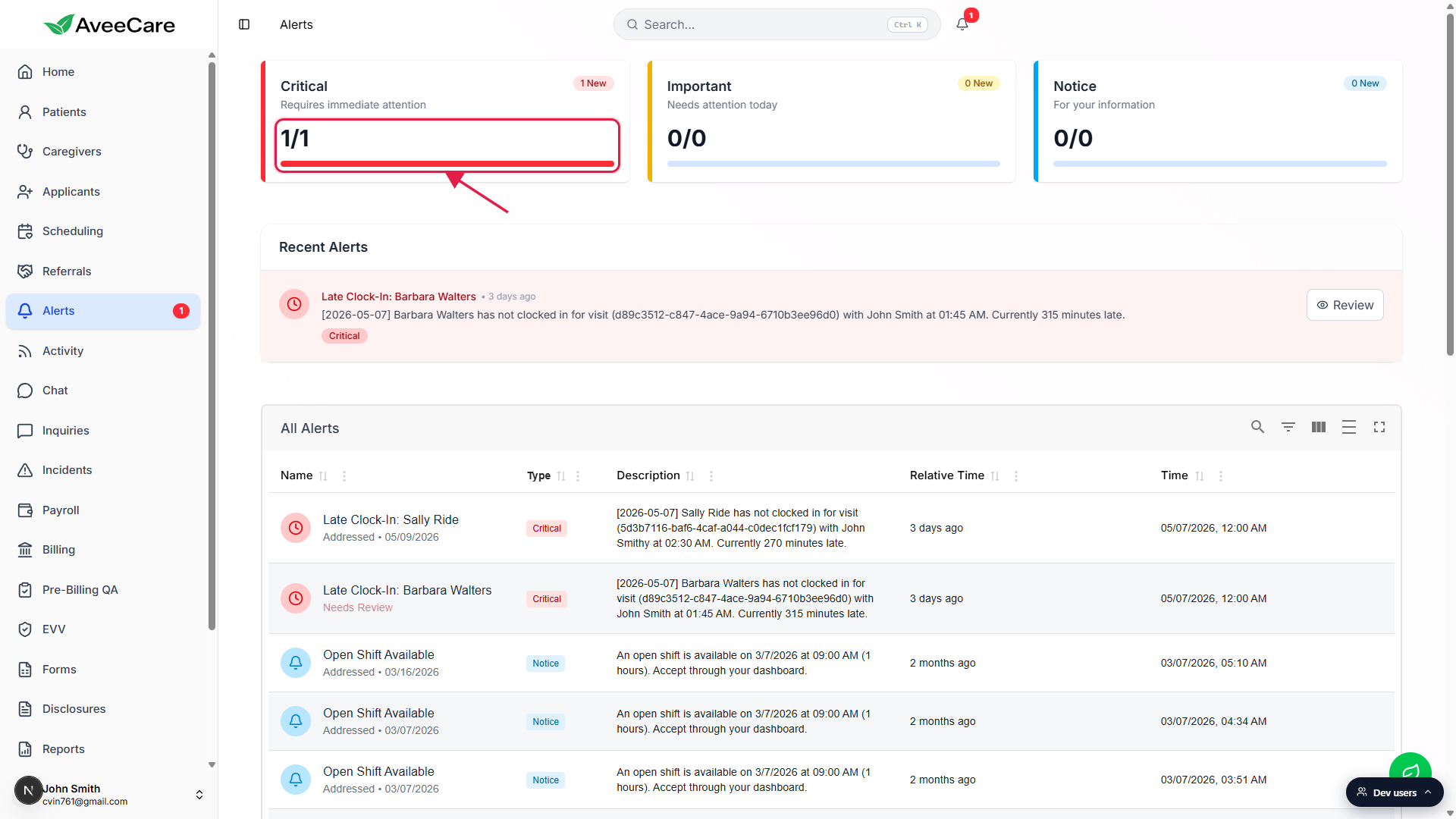Open Incidents page
The image size is (1456, 819).
[103, 470]
